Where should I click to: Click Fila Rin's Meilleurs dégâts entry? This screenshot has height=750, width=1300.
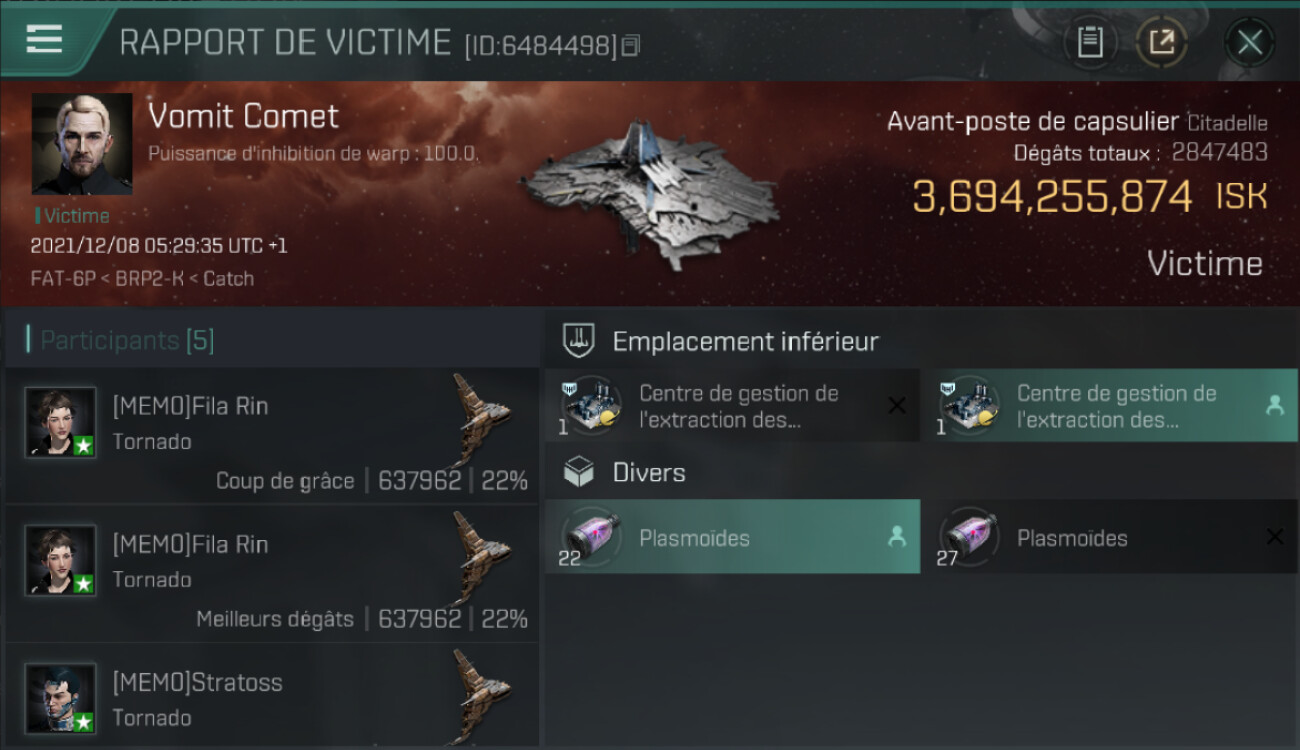[272, 574]
